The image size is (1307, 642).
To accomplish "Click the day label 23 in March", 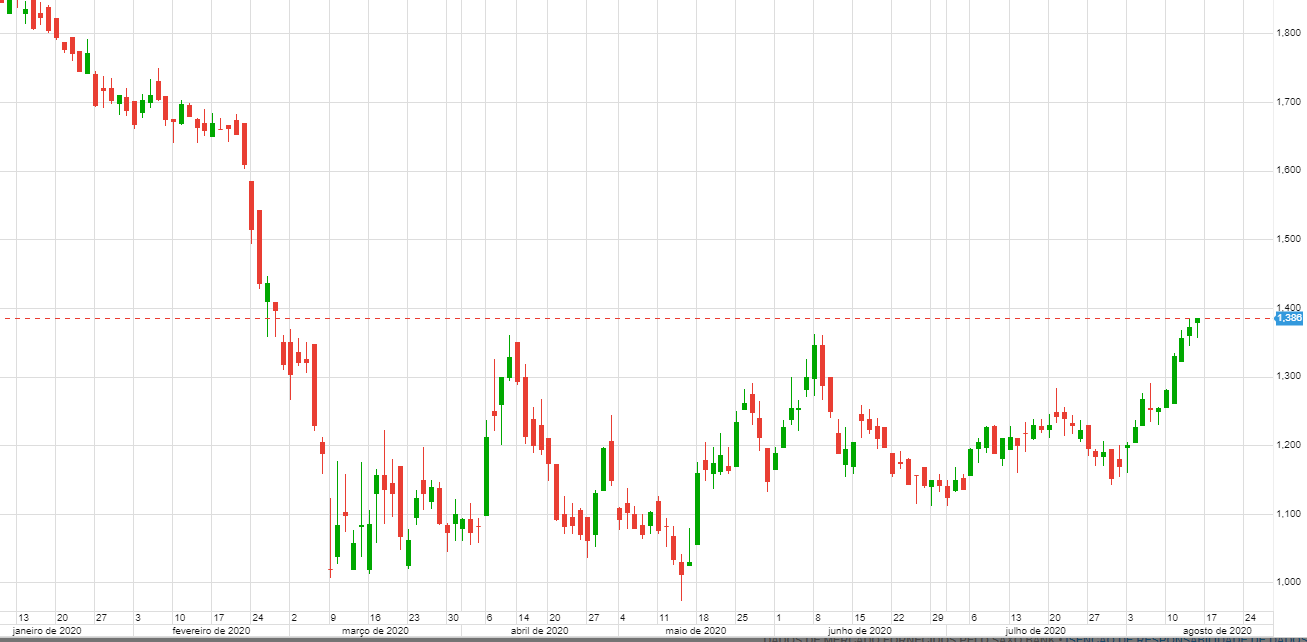I will click(414, 617).
